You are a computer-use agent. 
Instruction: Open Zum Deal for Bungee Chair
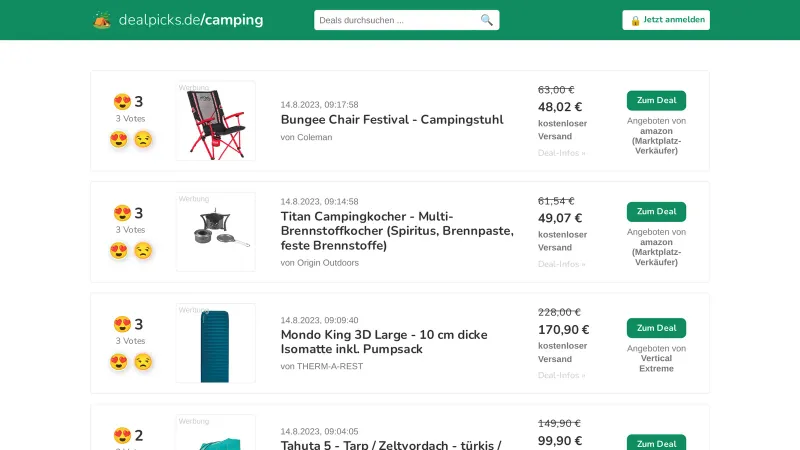pyautogui.click(x=656, y=100)
